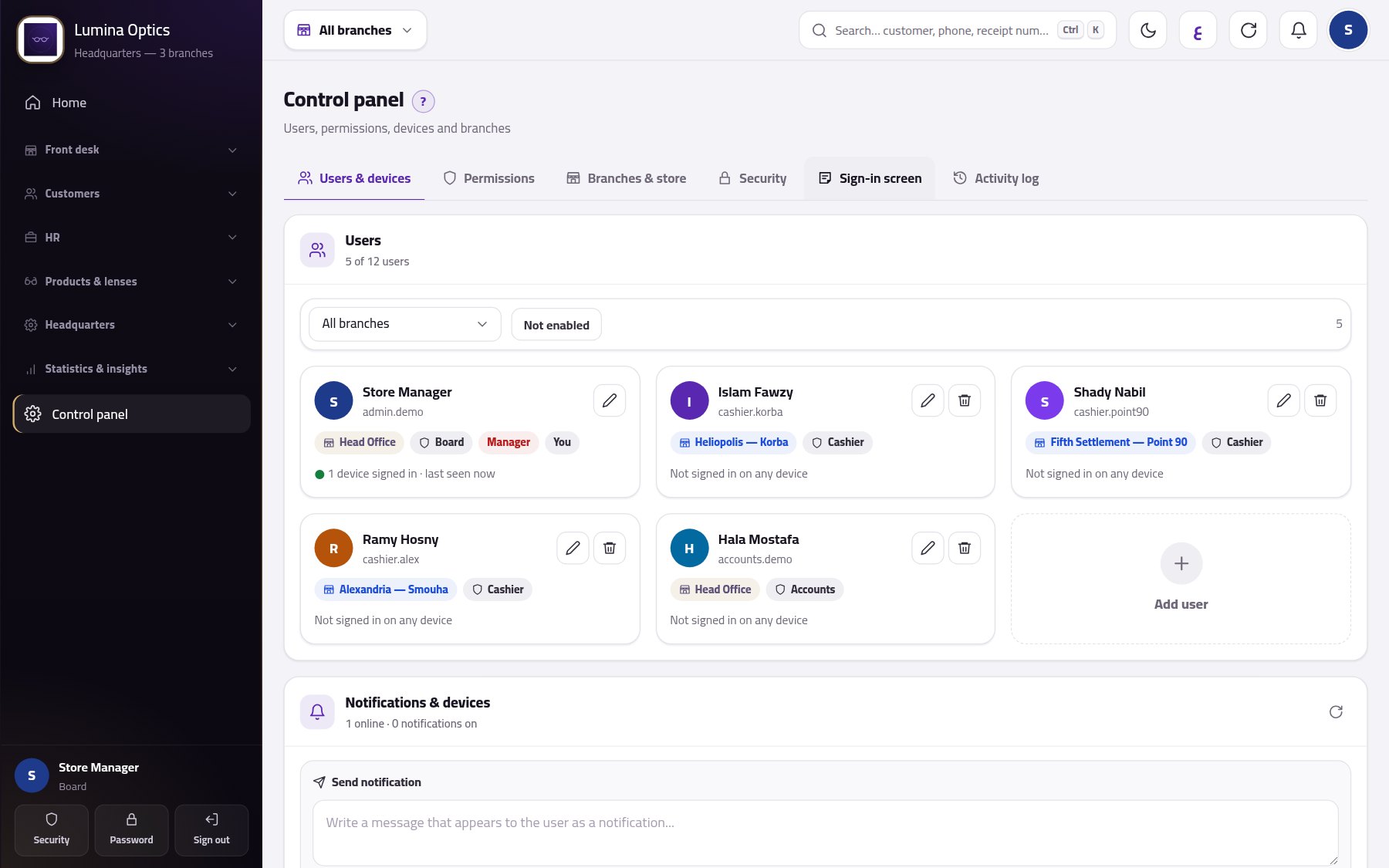Click the Add user card
Viewport: 1389px width, 868px height.
point(1181,579)
